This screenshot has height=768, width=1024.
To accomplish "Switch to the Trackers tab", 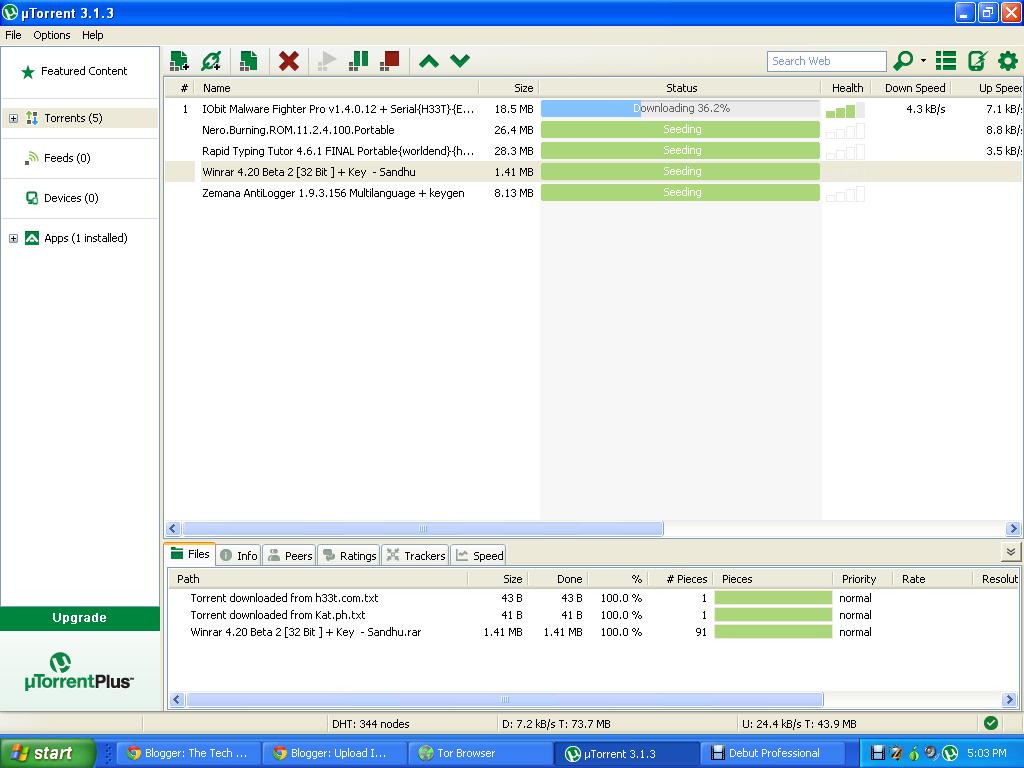I will pos(415,556).
